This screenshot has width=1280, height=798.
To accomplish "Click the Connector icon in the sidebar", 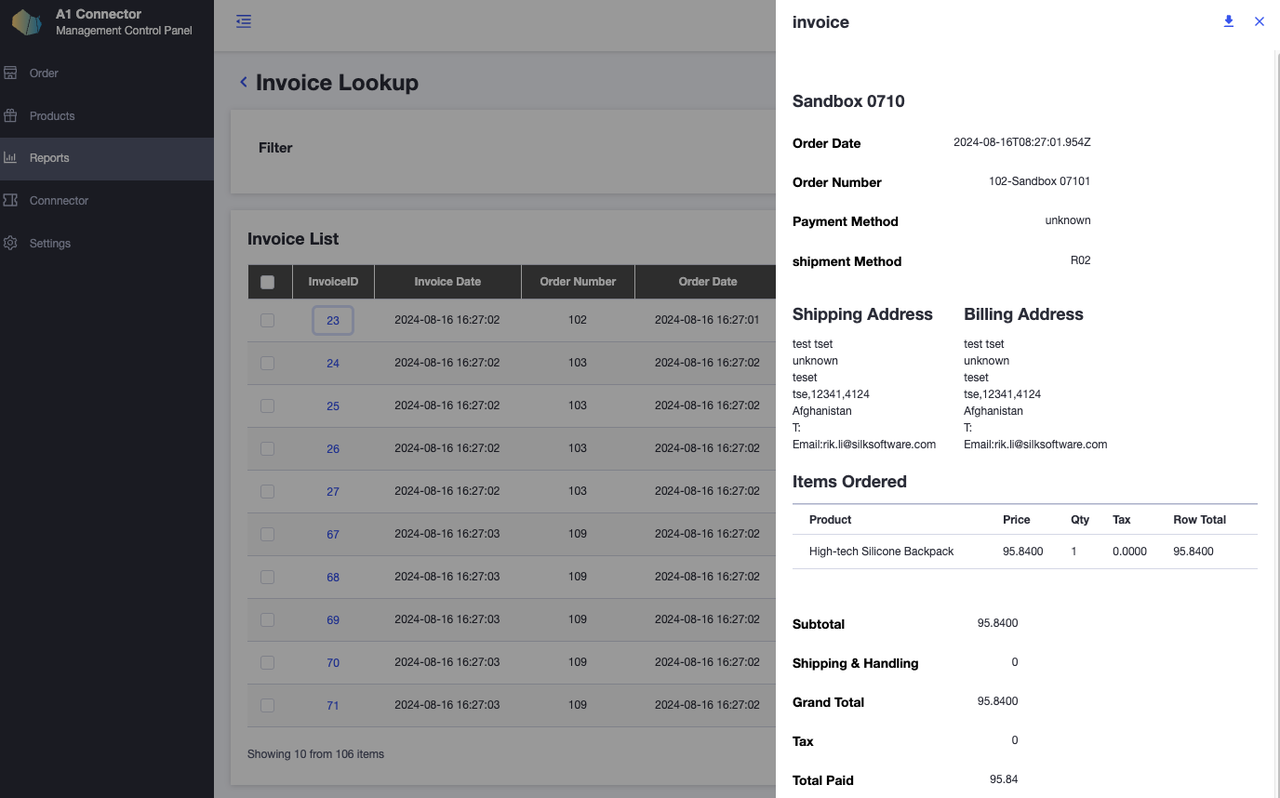I will coord(11,200).
